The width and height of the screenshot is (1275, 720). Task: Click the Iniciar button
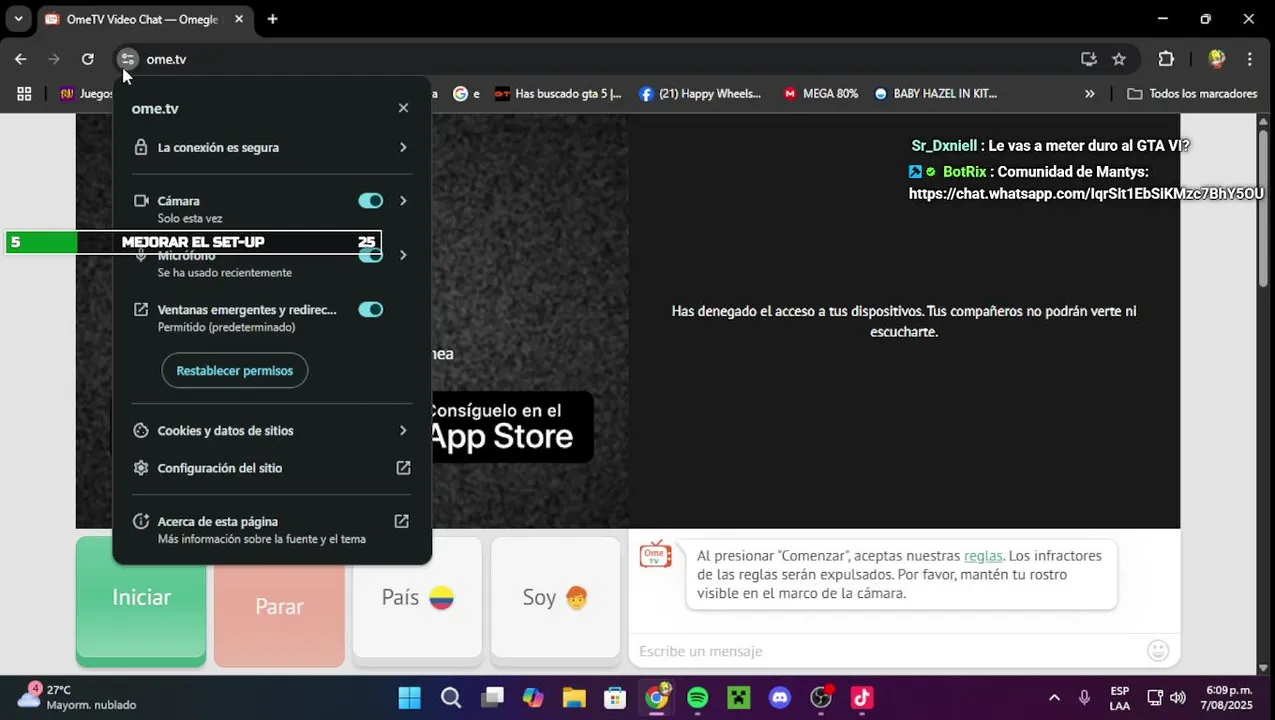point(141,600)
